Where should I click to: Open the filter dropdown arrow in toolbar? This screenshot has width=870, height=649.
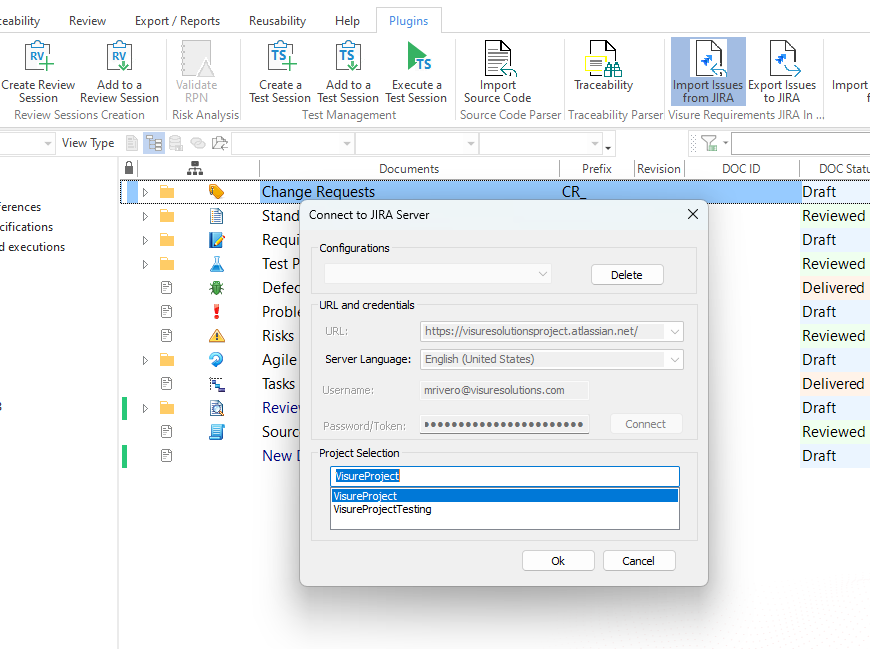click(725, 143)
